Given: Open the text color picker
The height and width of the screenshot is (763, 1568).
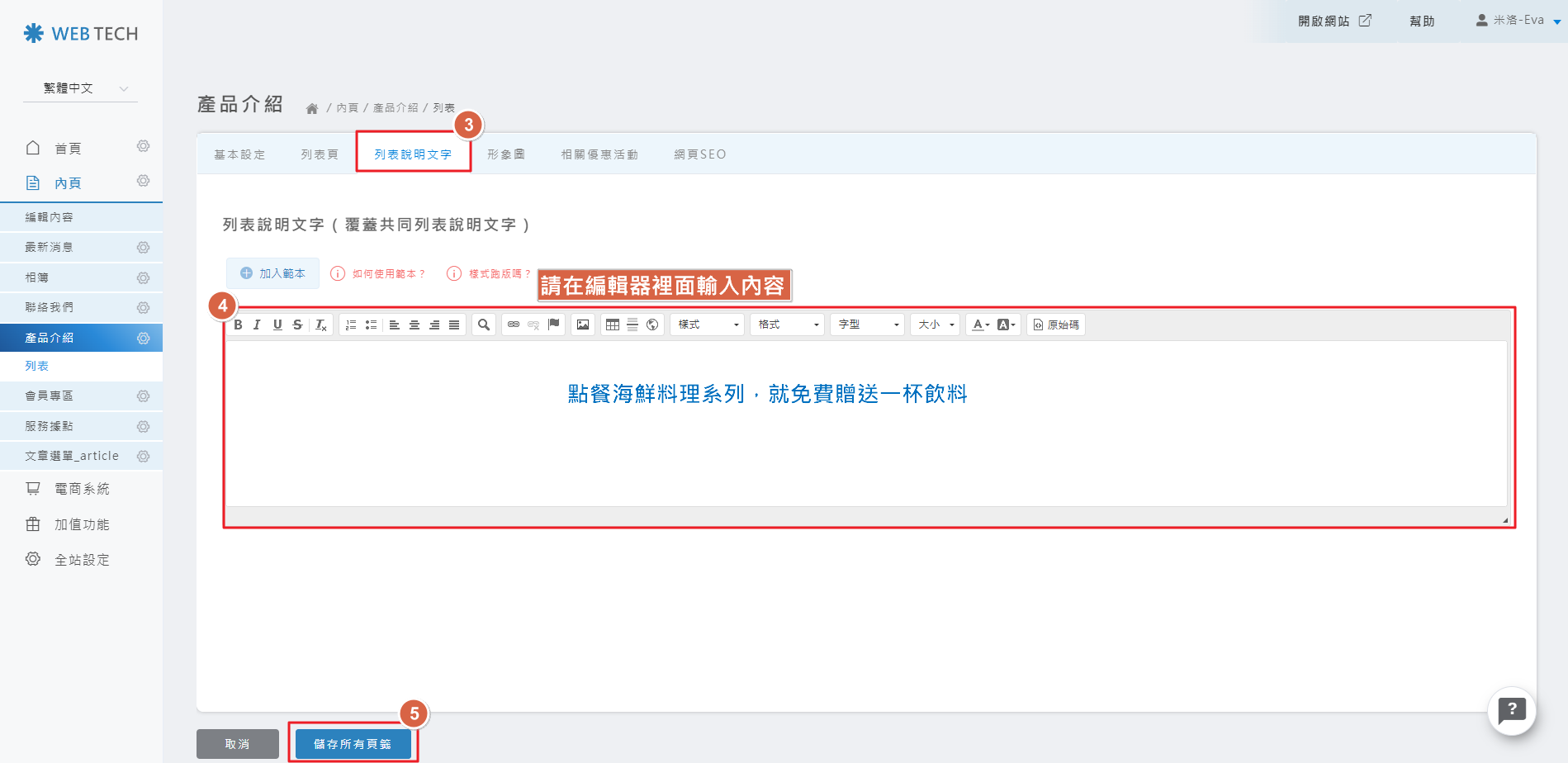Looking at the screenshot, I should [980, 325].
